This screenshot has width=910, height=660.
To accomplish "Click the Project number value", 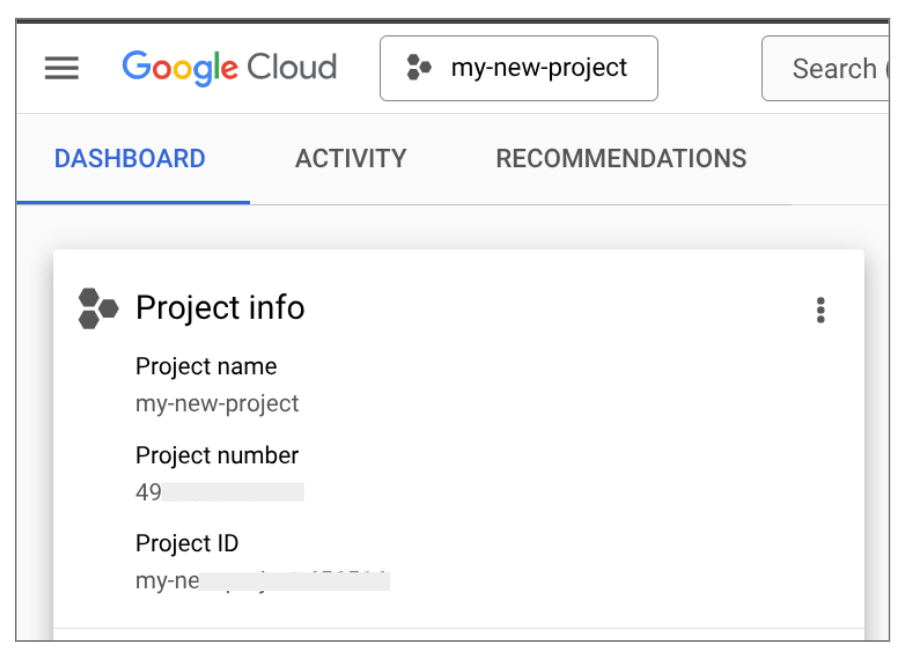I will 220,490.
